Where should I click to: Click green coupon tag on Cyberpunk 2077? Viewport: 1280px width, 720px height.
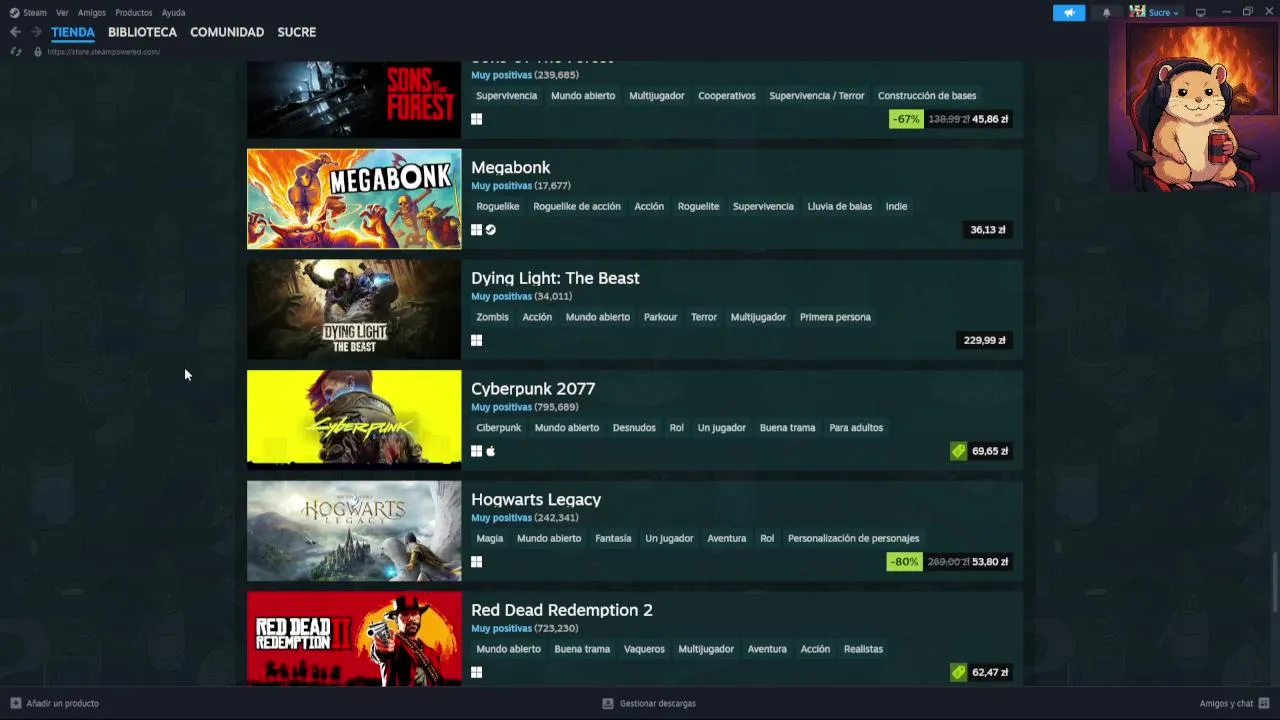(958, 451)
